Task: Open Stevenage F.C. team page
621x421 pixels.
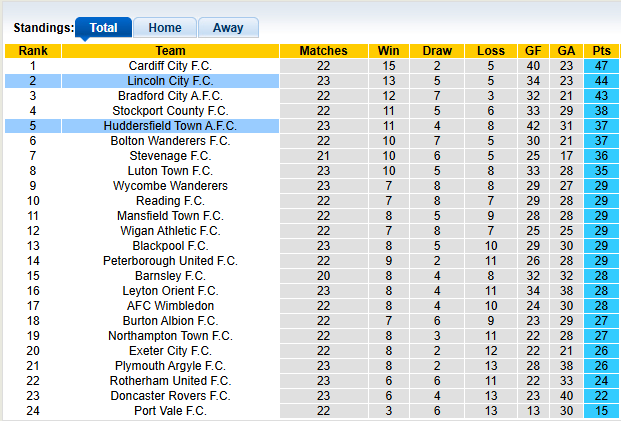Action: pyautogui.click(x=170, y=156)
